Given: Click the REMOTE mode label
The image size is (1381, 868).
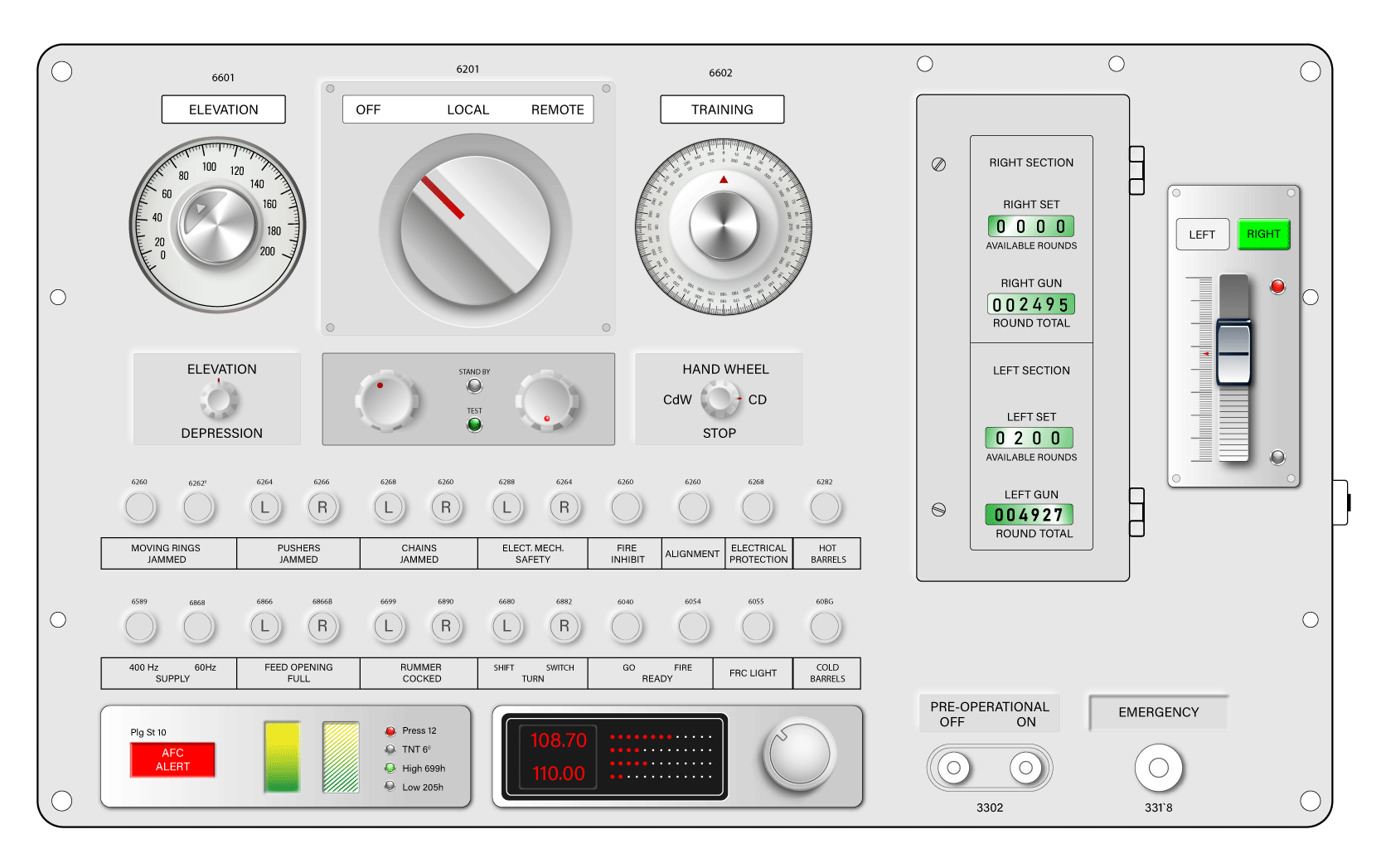Looking at the screenshot, I should tap(557, 109).
